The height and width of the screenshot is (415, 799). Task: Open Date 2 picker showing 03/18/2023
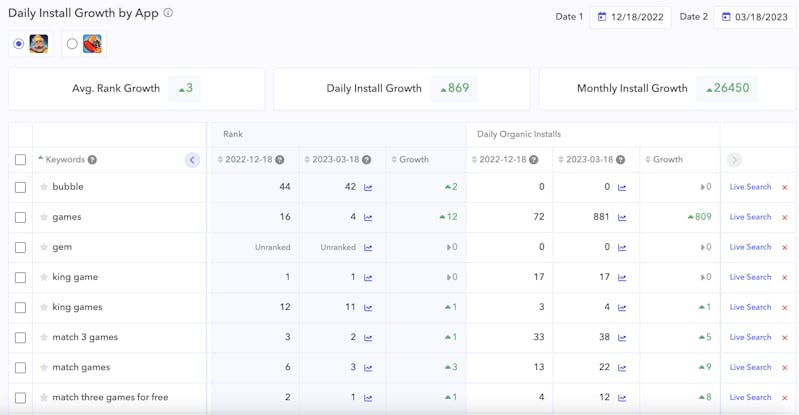(755, 17)
